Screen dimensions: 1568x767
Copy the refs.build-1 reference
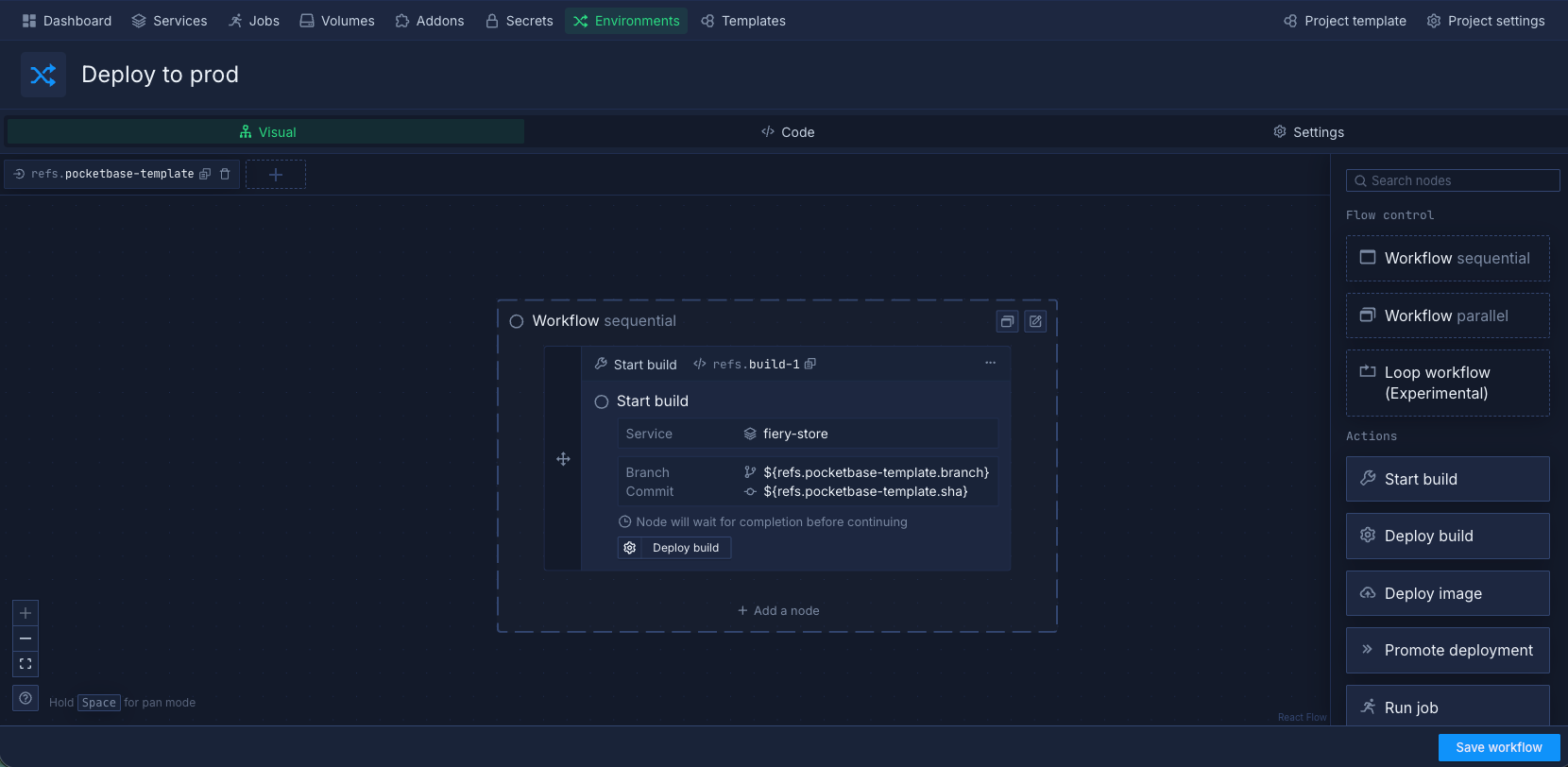[x=810, y=364]
